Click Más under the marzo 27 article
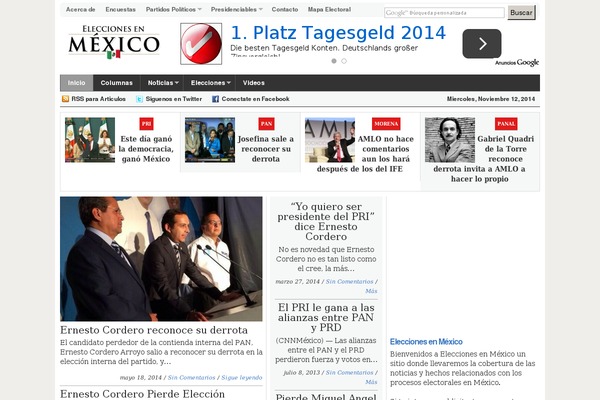Screen dimensions: 600x400 click(x=371, y=291)
